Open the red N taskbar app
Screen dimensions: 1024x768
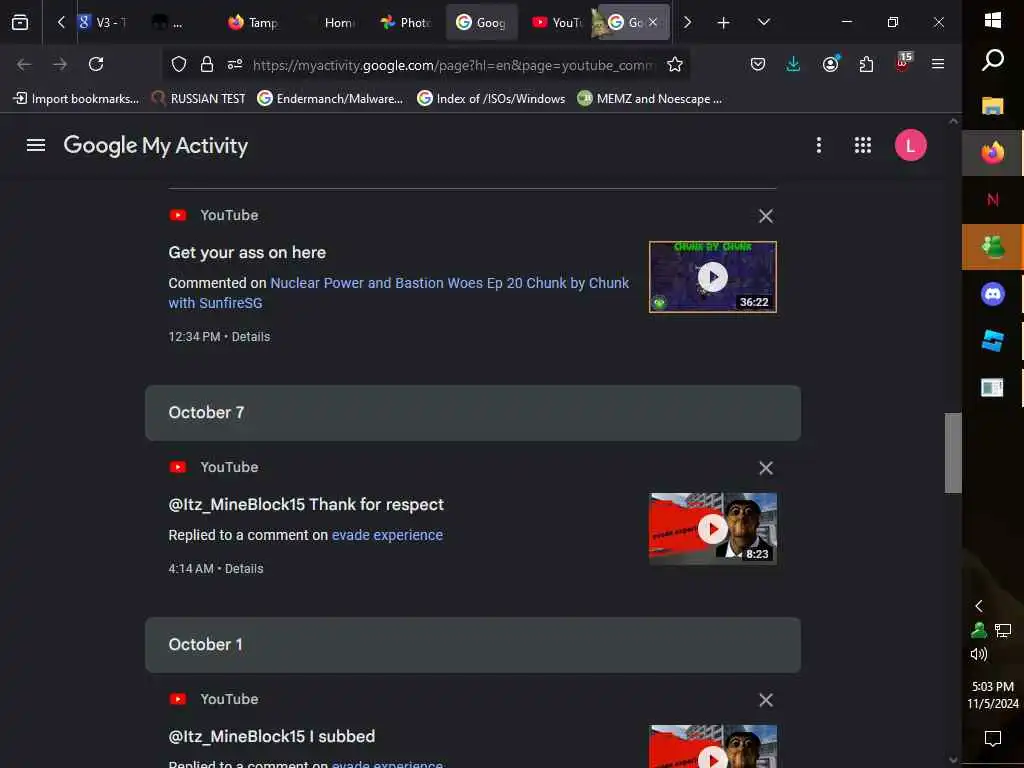pos(993,200)
